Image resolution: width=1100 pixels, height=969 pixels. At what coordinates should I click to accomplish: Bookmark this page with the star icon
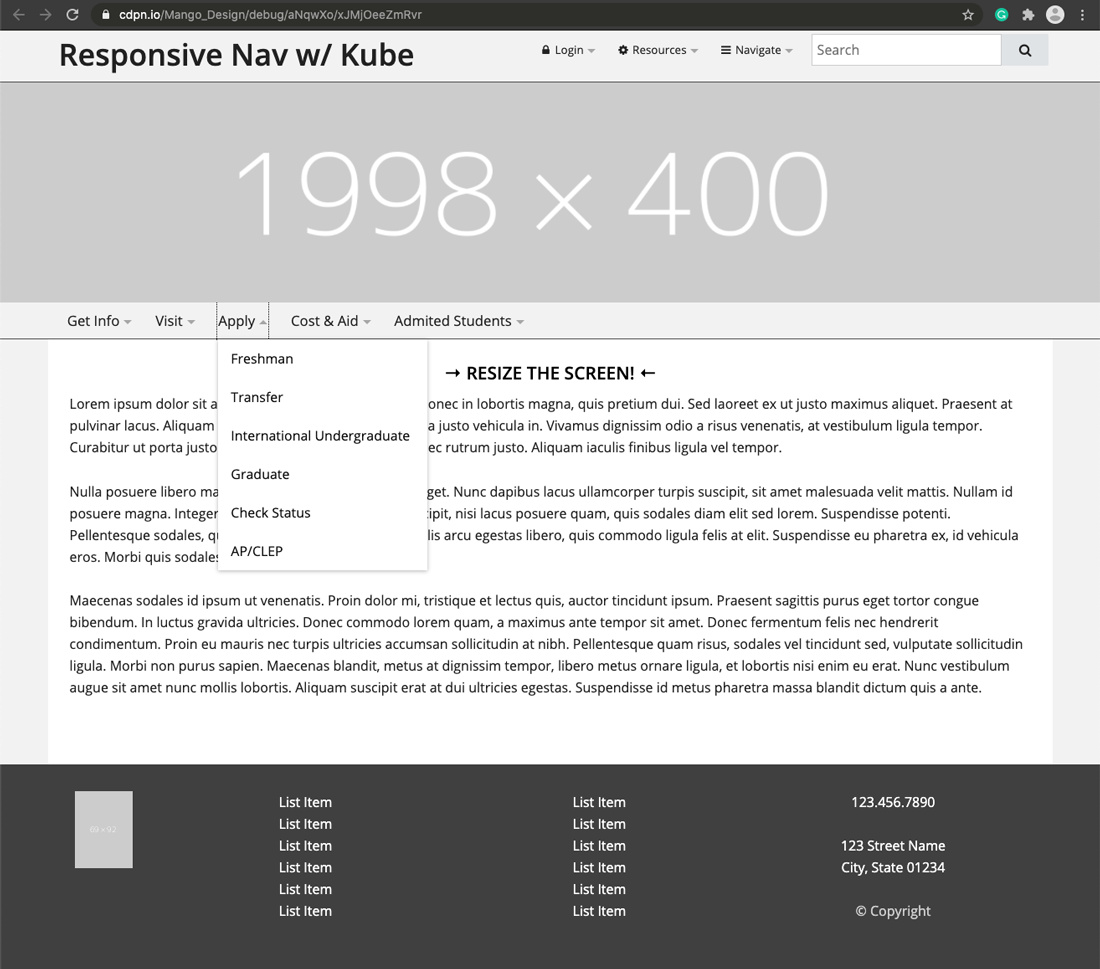(x=968, y=15)
